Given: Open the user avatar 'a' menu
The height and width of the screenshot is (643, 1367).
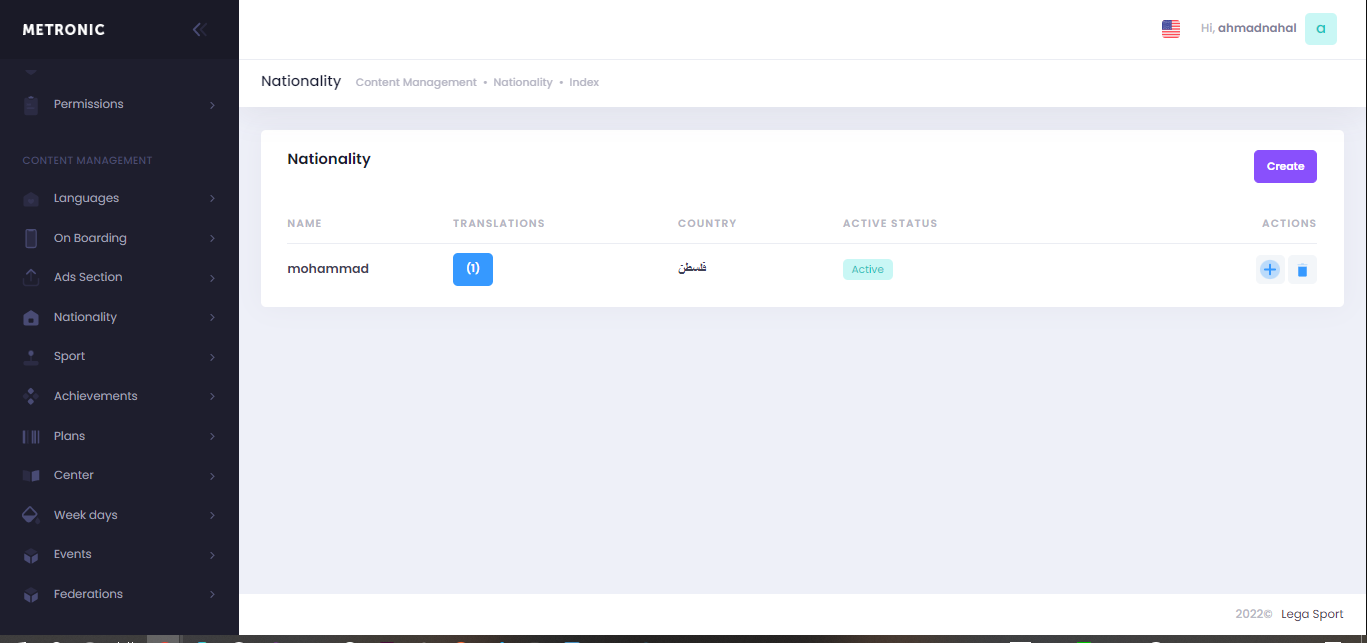Looking at the screenshot, I should pos(1320,29).
